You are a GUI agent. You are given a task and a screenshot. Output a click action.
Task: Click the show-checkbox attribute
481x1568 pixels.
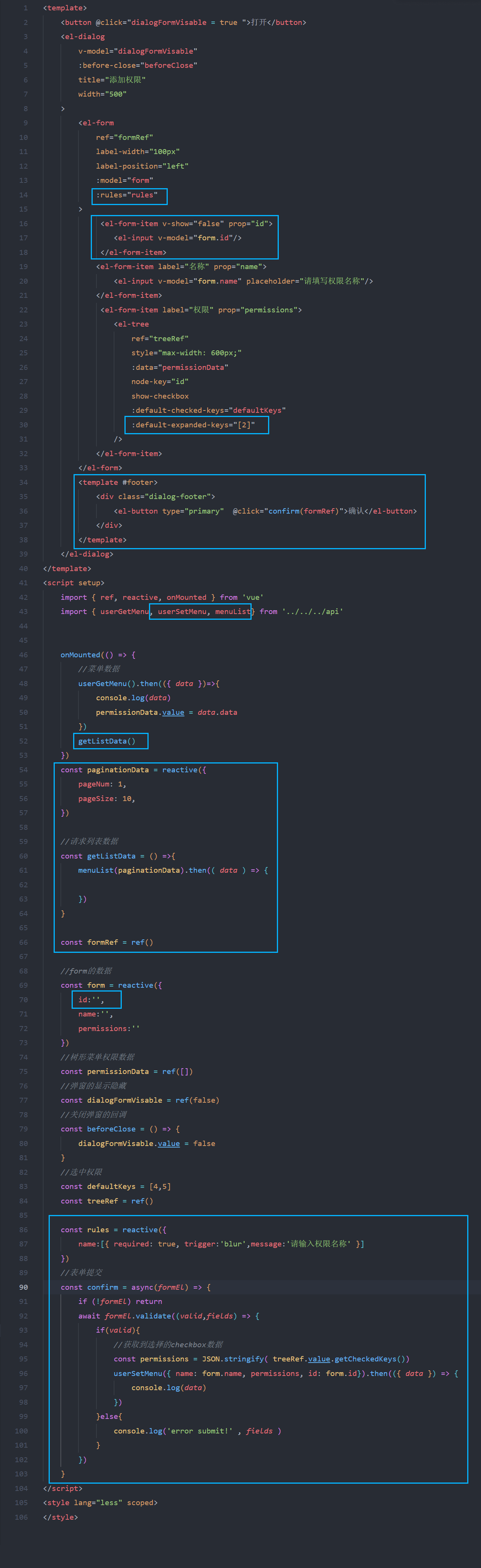pyautogui.click(x=160, y=396)
